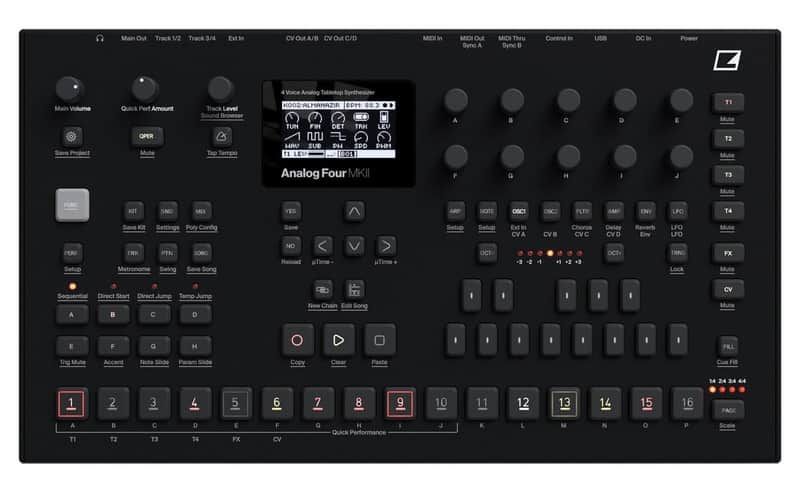Click the right arrow µTime+ key
The height and width of the screenshot is (491, 800).
coord(386,246)
